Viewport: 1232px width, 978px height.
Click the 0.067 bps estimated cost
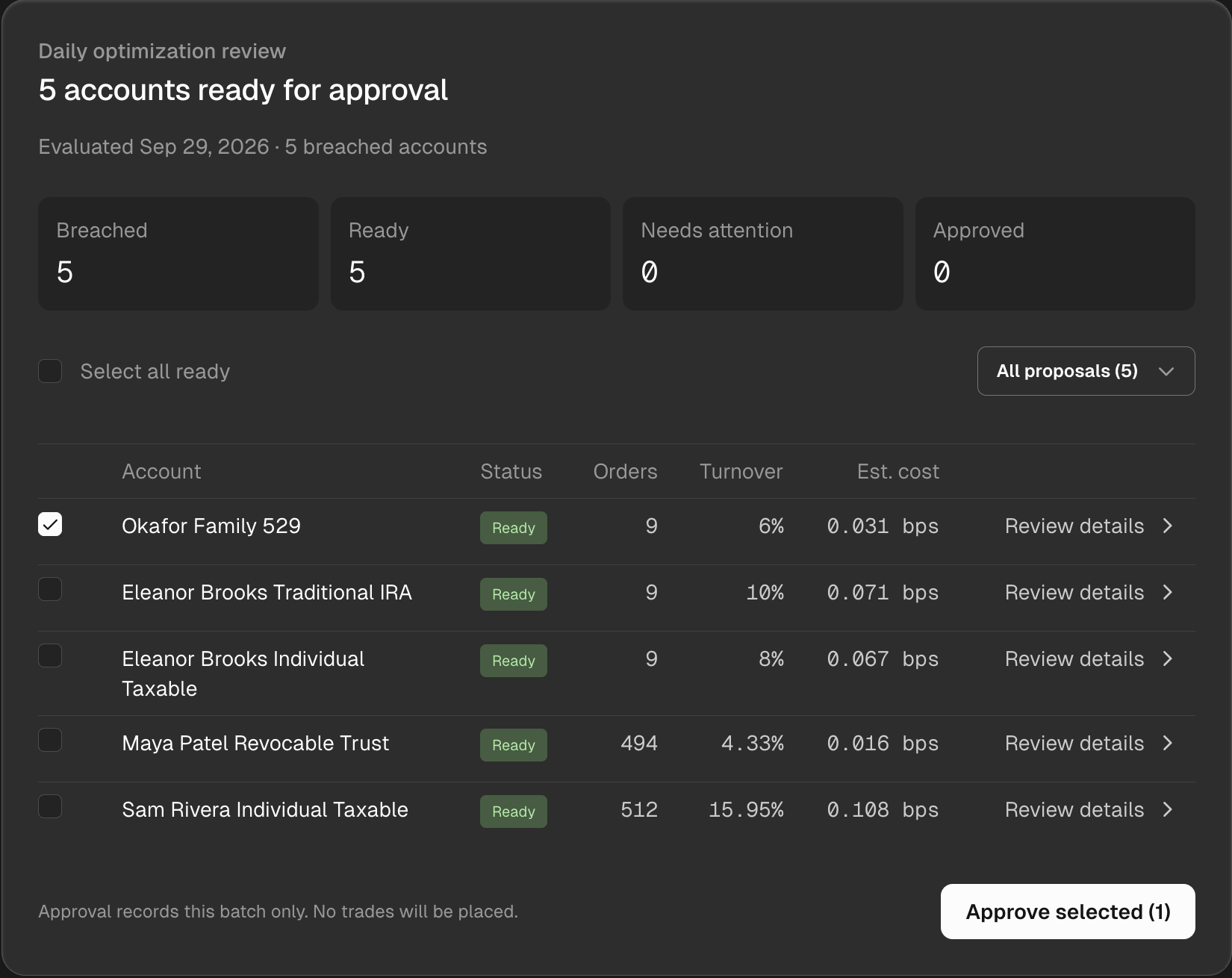point(883,659)
